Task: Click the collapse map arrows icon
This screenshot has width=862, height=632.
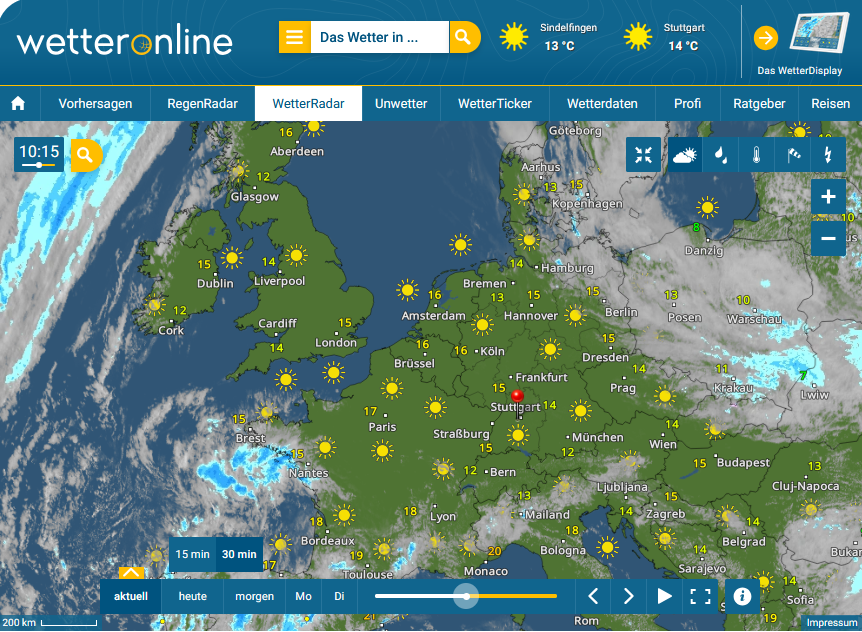Action: point(644,155)
